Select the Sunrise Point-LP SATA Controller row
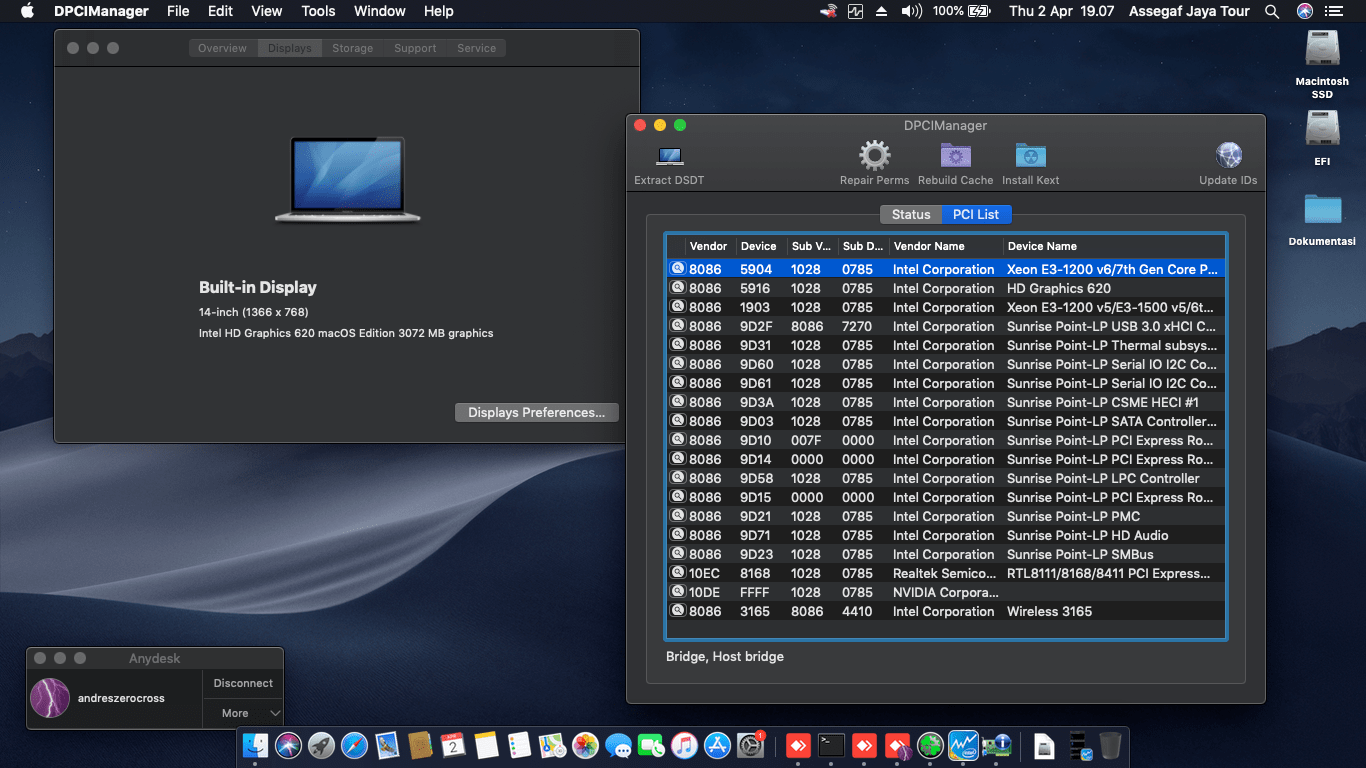 point(945,421)
